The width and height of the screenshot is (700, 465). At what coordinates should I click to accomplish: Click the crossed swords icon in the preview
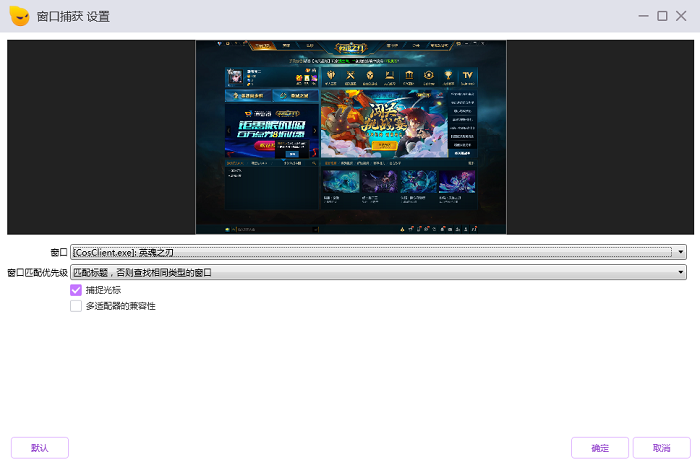[350, 75]
